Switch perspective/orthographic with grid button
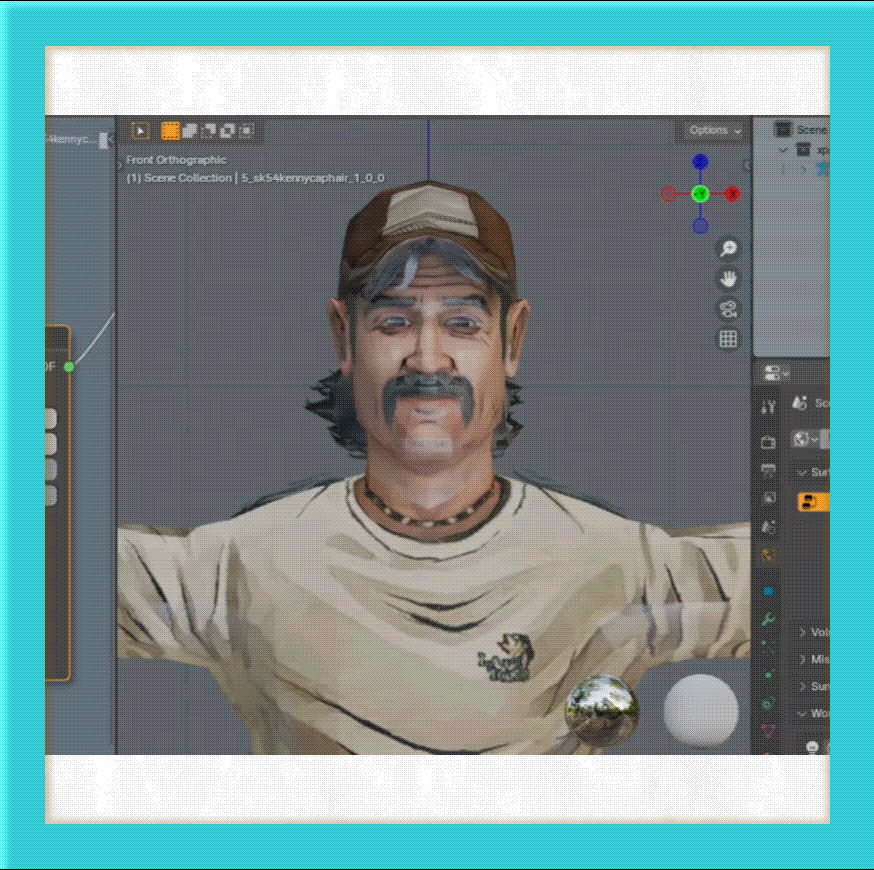 pyautogui.click(x=728, y=339)
